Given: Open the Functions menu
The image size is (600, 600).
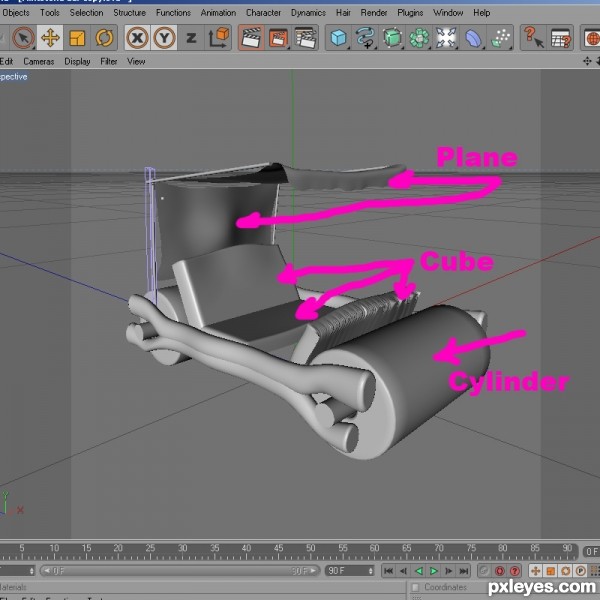Looking at the screenshot, I should [173, 13].
